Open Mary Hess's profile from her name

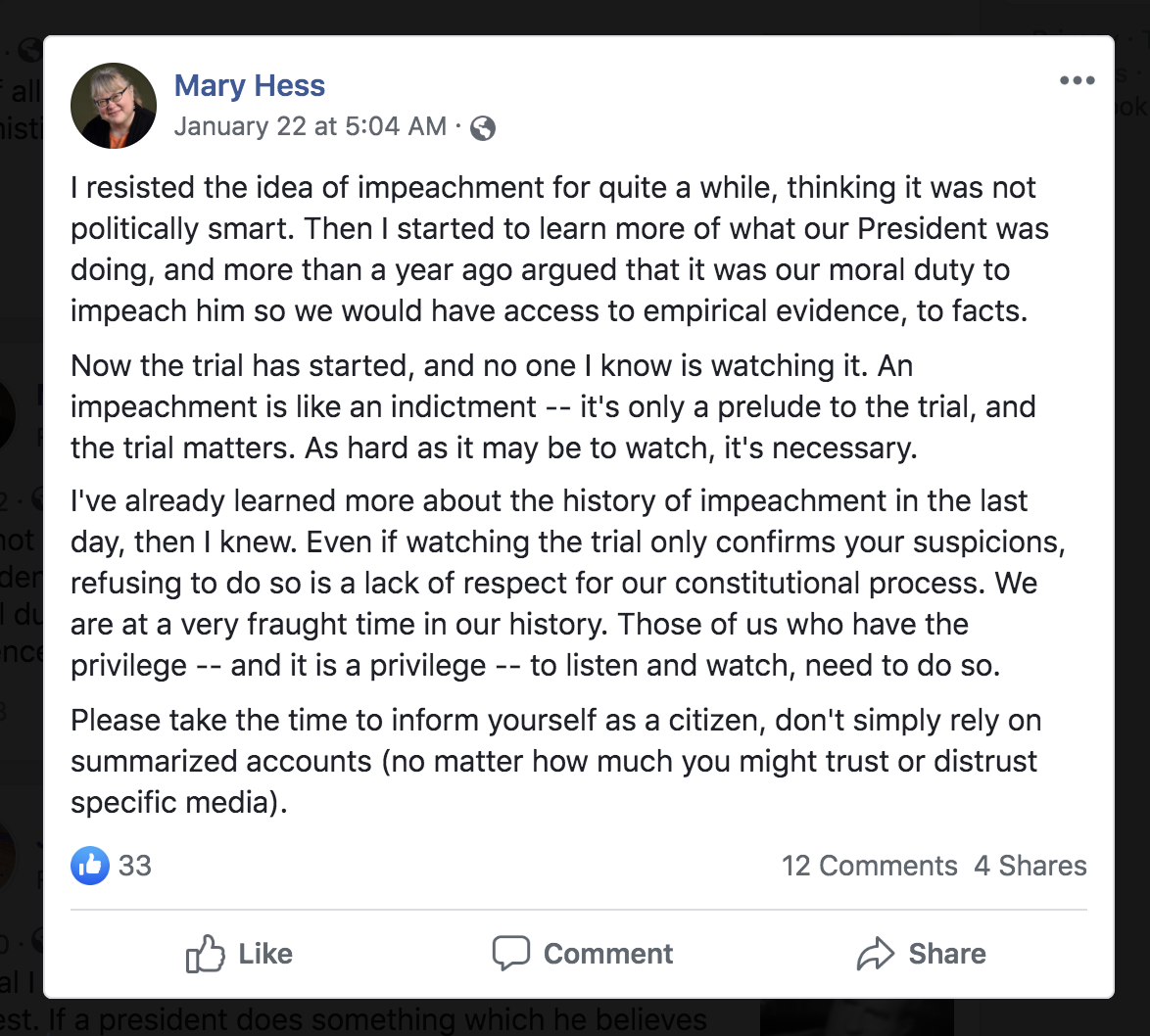[x=249, y=86]
